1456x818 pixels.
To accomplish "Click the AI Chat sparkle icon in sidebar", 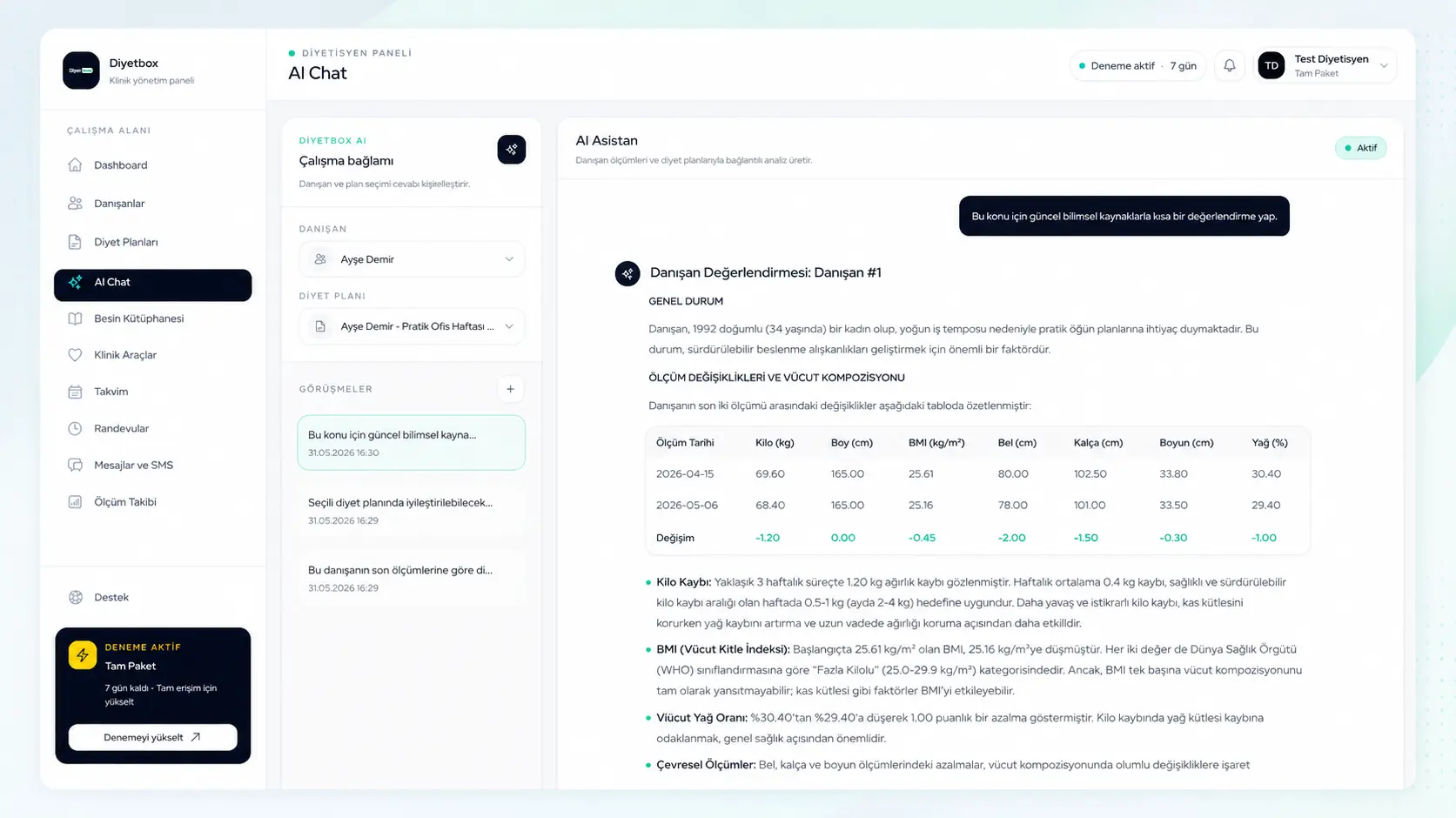I will [x=75, y=282].
